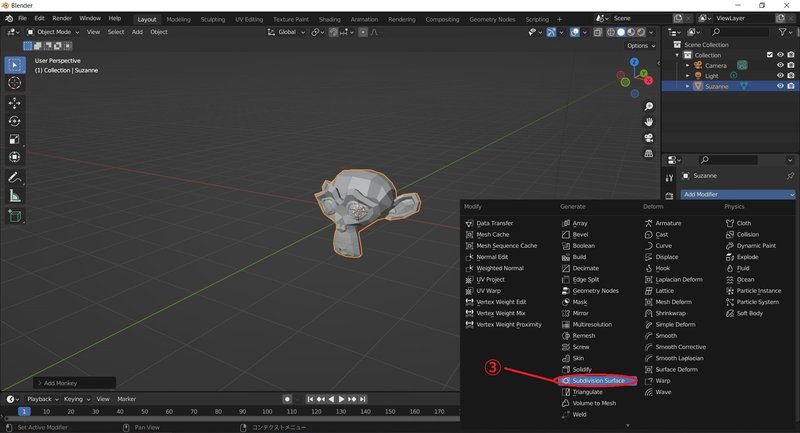The image size is (800, 433).
Task: Select the Add Cube tool
Action: tap(15, 216)
